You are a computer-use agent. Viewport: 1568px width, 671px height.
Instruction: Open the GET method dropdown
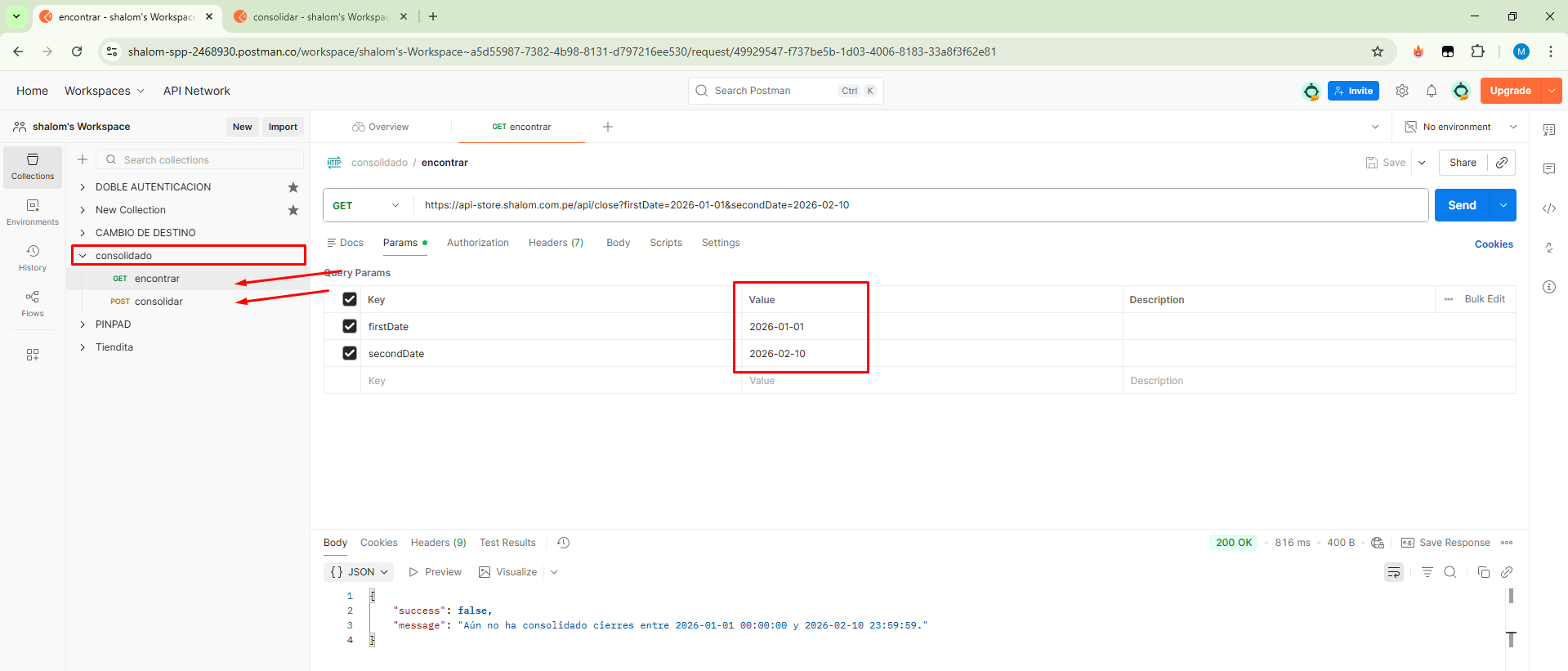tap(367, 205)
